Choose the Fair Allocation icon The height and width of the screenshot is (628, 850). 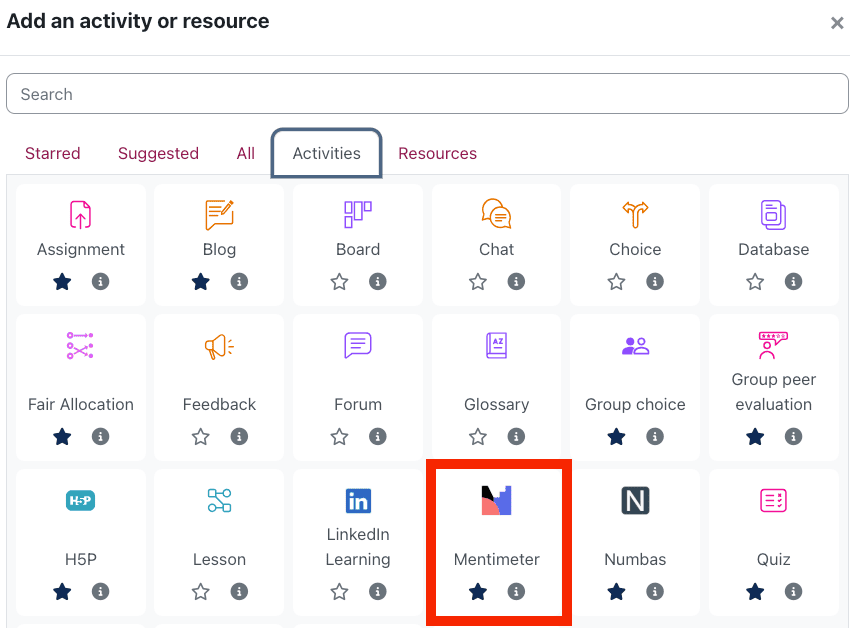click(x=80, y=345)
